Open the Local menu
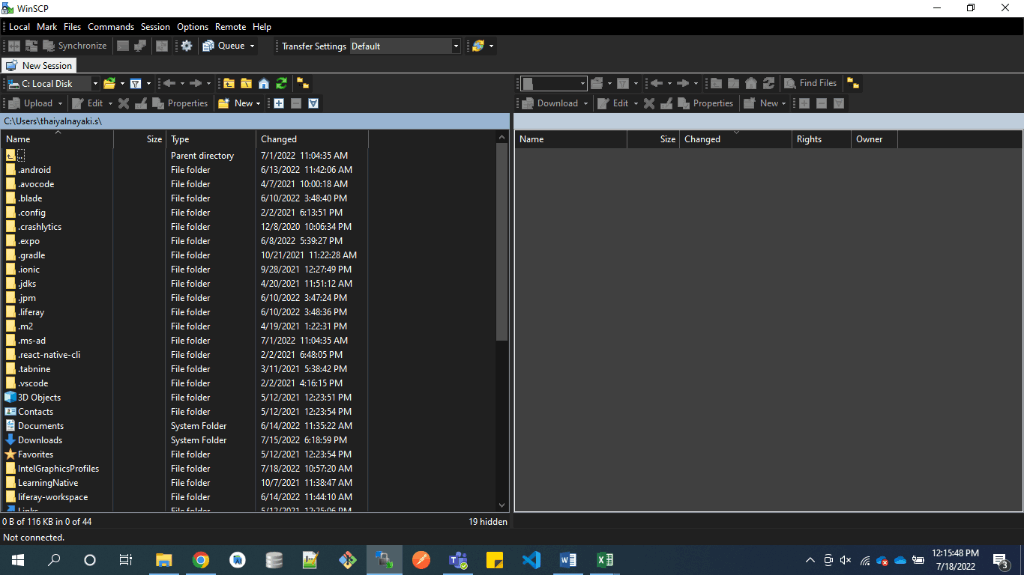Viewport: 1024px width, 575px height. point(19,27)
